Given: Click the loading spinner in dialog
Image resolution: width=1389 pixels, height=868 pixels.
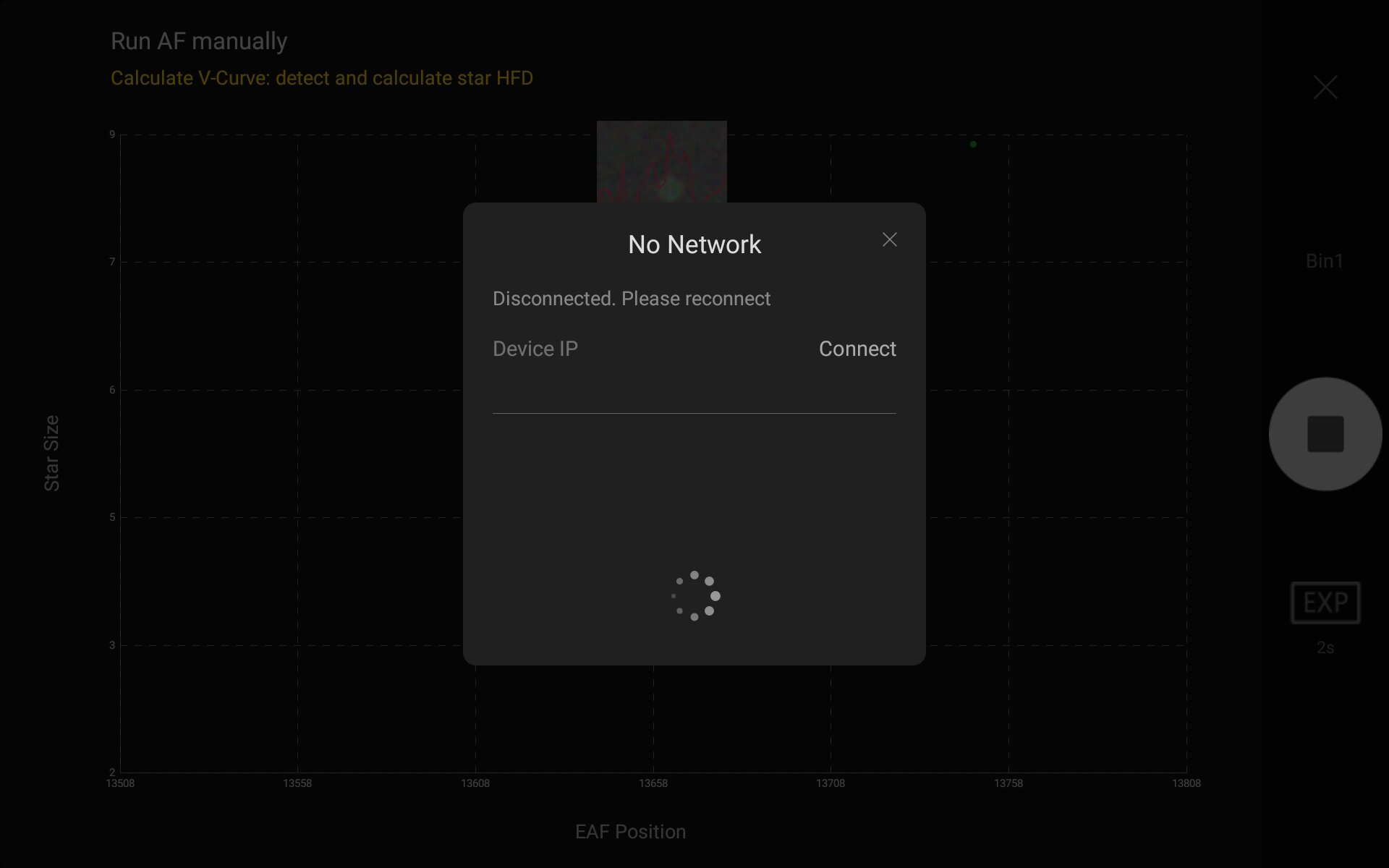Looking at the screenshot, I should tap(694, 596).
